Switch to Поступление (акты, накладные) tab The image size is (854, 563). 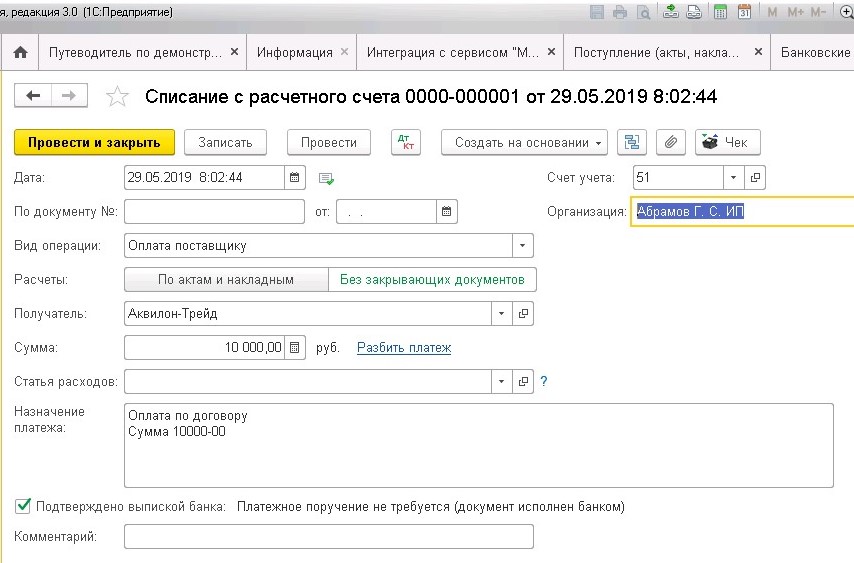pyautogui.click(x=656, y=52)
